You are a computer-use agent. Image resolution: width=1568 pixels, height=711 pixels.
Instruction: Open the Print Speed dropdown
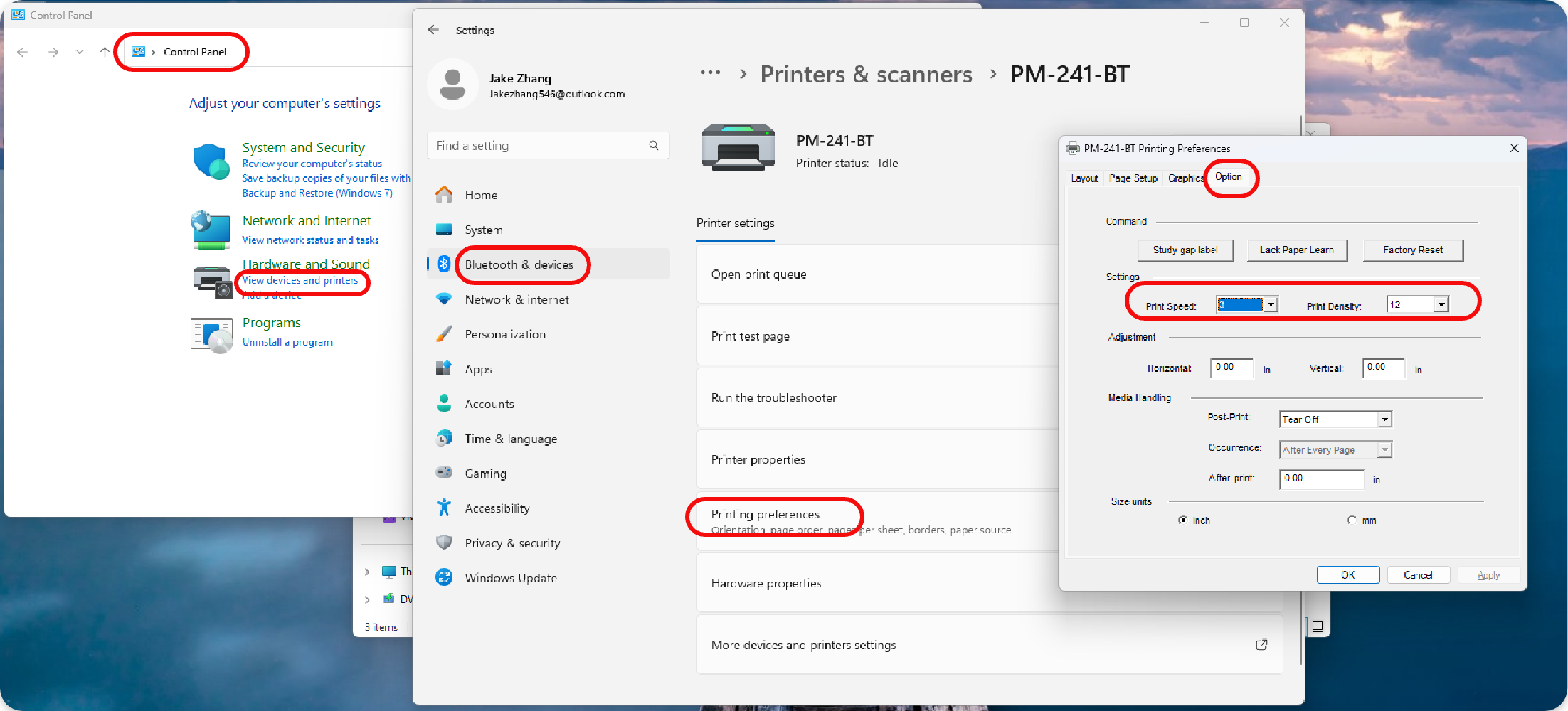coord(1271,305)
